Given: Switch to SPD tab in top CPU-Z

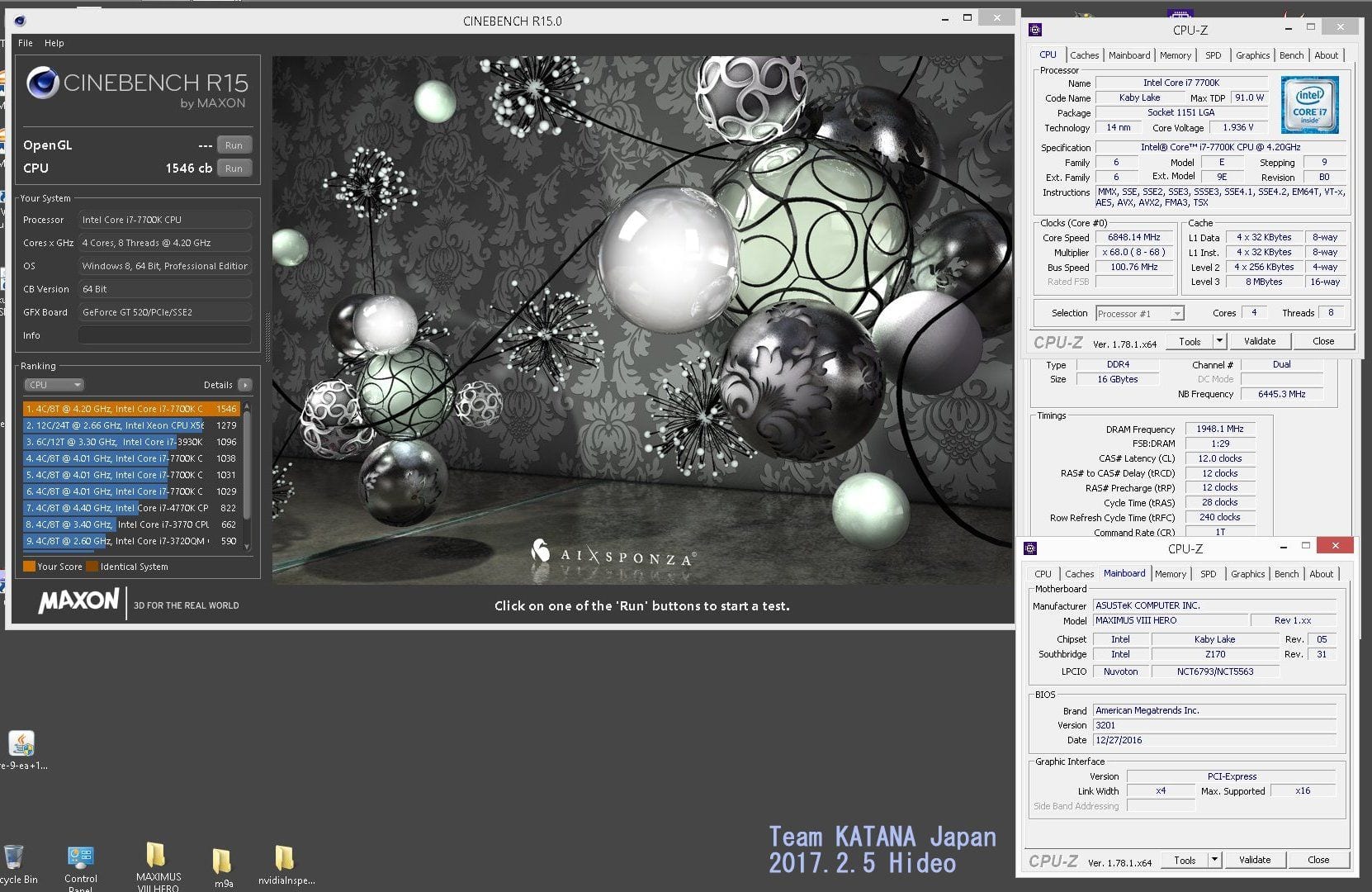Looking at the screenshot, I should pyautogui.click(x=1214, y=55).
